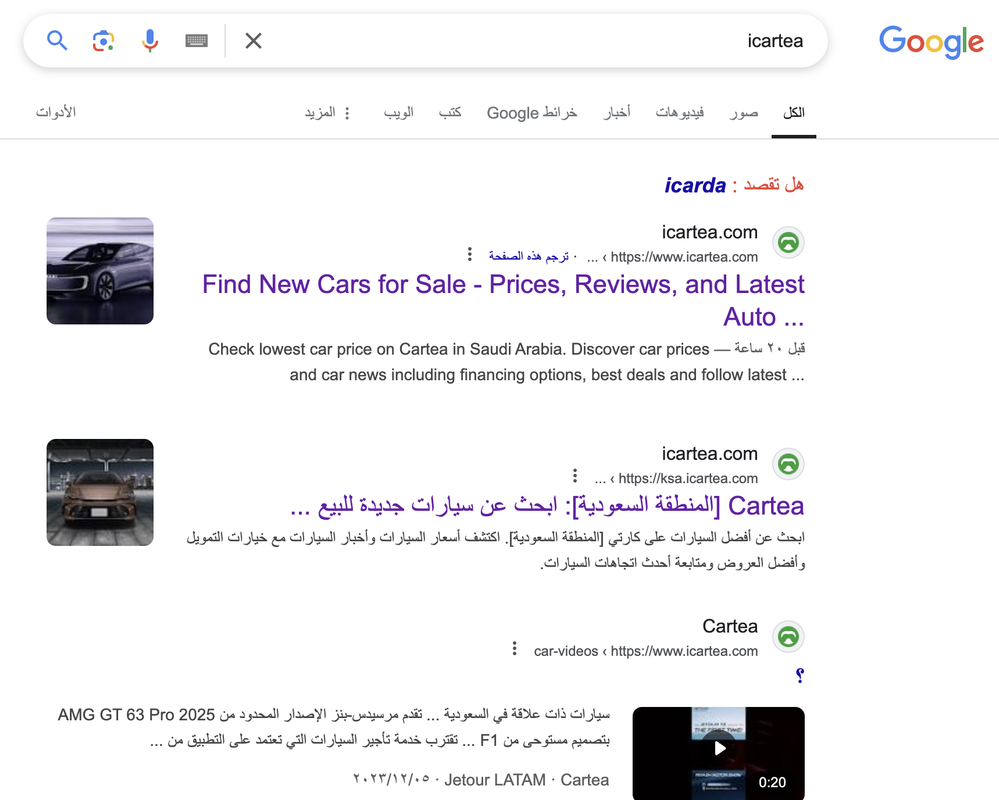Click the icartea.com site name in first result
999x800 pixels.
pos(710,232)
